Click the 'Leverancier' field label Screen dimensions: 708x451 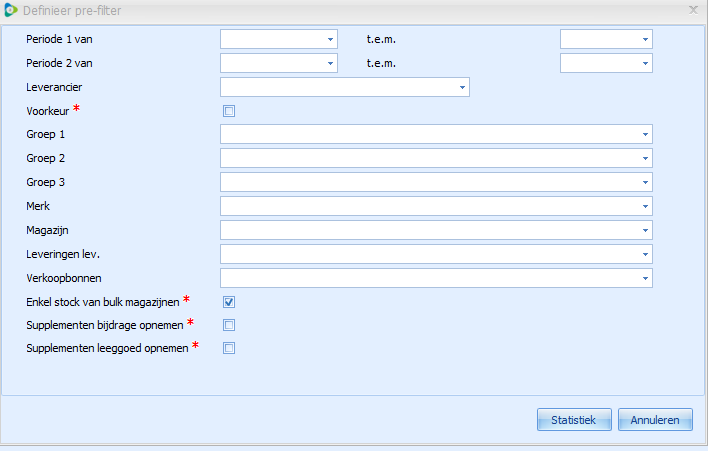click(x=54, y=87)
